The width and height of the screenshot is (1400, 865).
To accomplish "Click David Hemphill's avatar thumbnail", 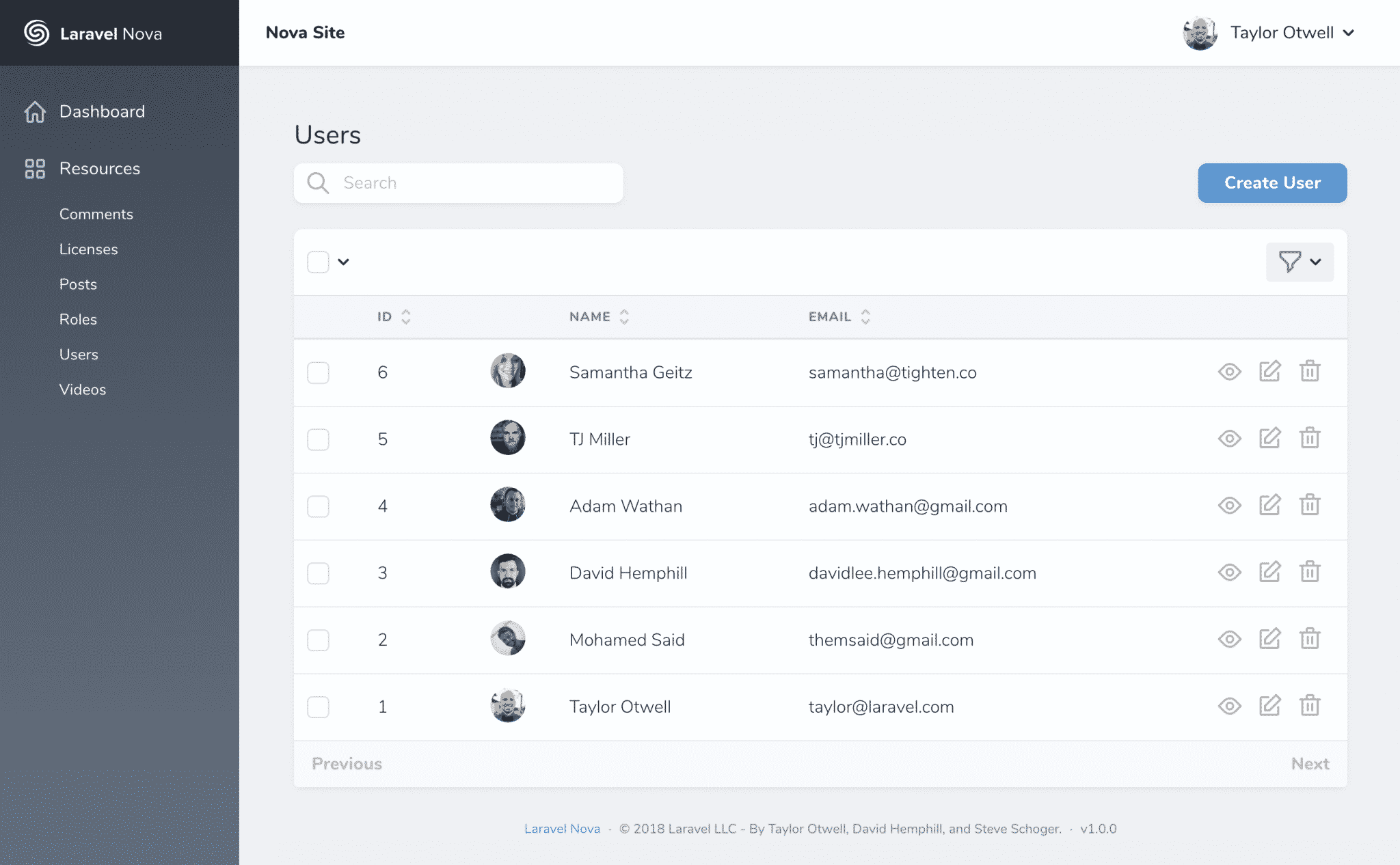I will tap(508, 572).
